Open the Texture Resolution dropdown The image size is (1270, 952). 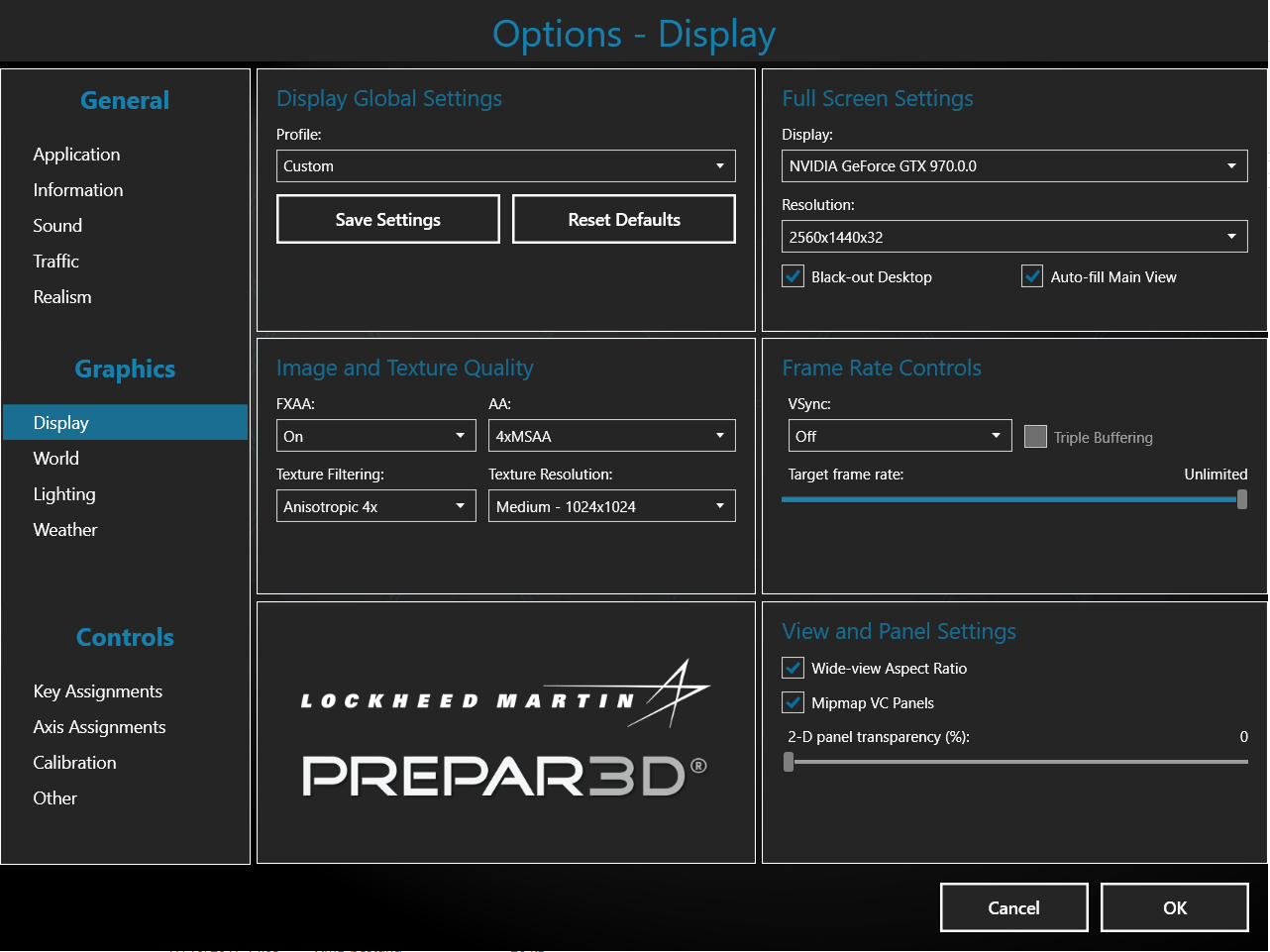[x=612, y=506]
